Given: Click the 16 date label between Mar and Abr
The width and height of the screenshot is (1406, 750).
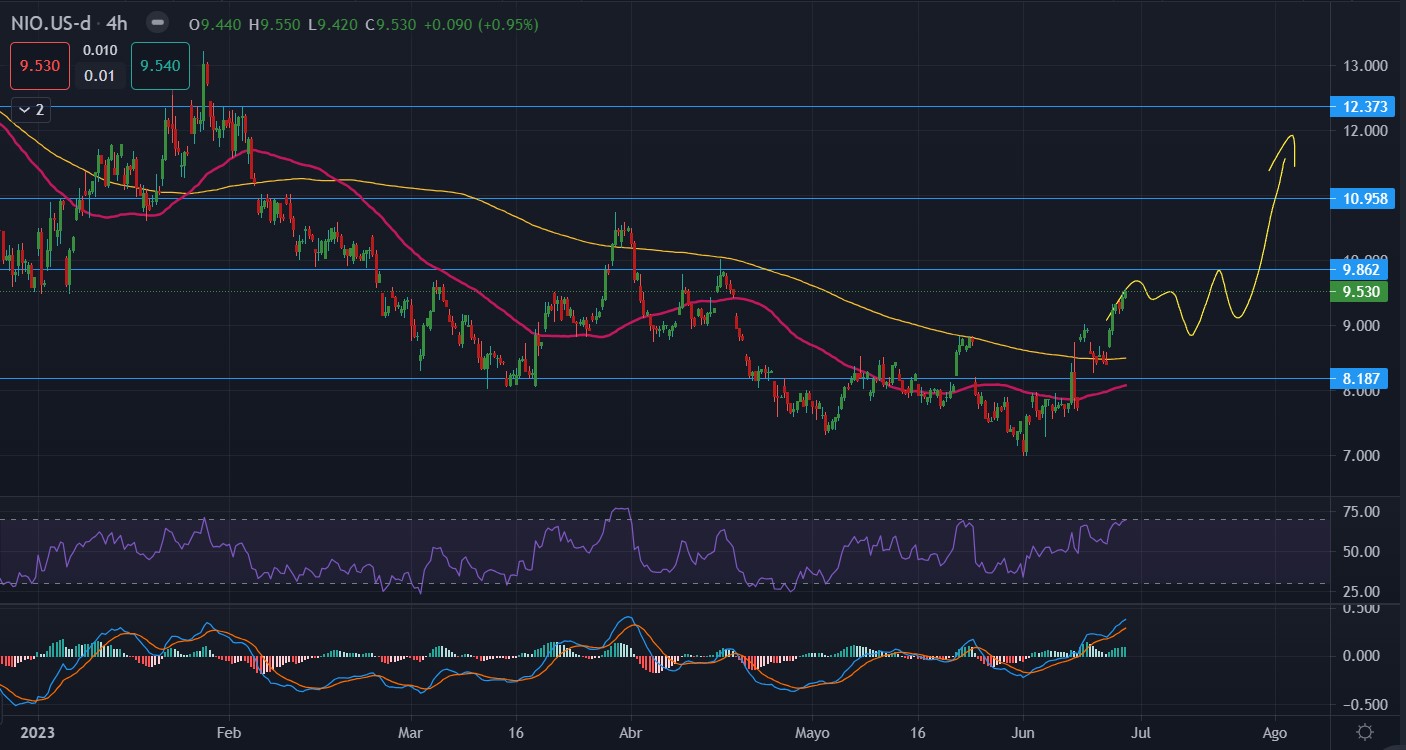Looking at the screenshot, I should [515, 732].
